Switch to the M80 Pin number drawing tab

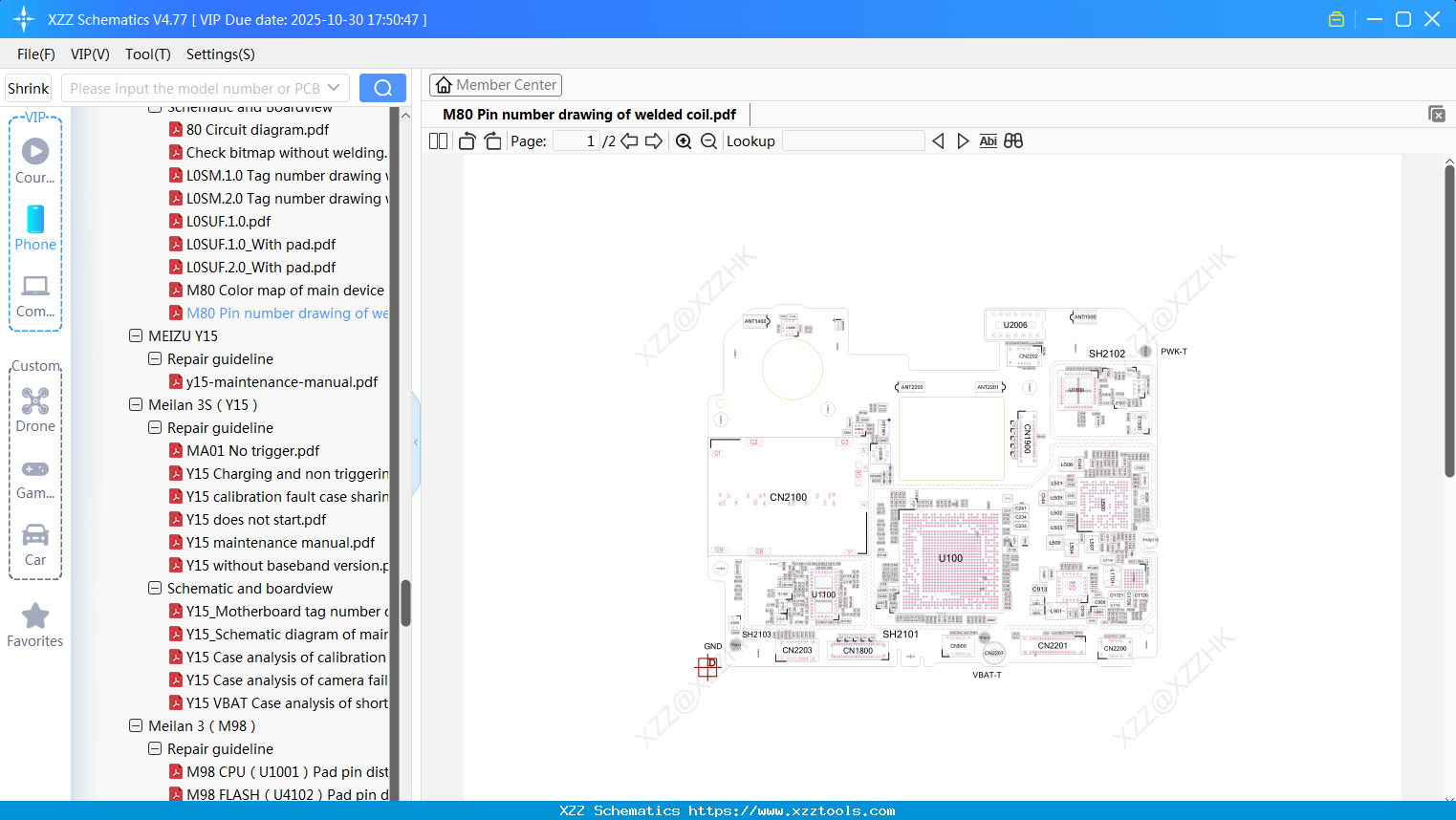(588, 114)
